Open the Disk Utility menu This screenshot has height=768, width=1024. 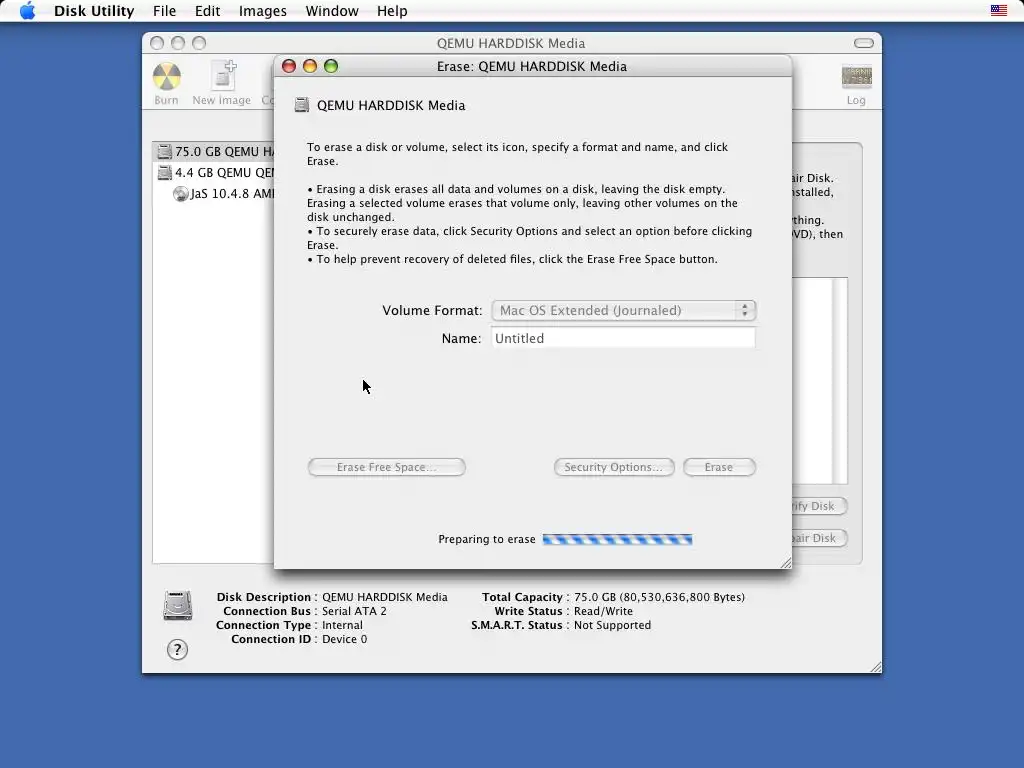pyautogui.click(x=94, y=10)
